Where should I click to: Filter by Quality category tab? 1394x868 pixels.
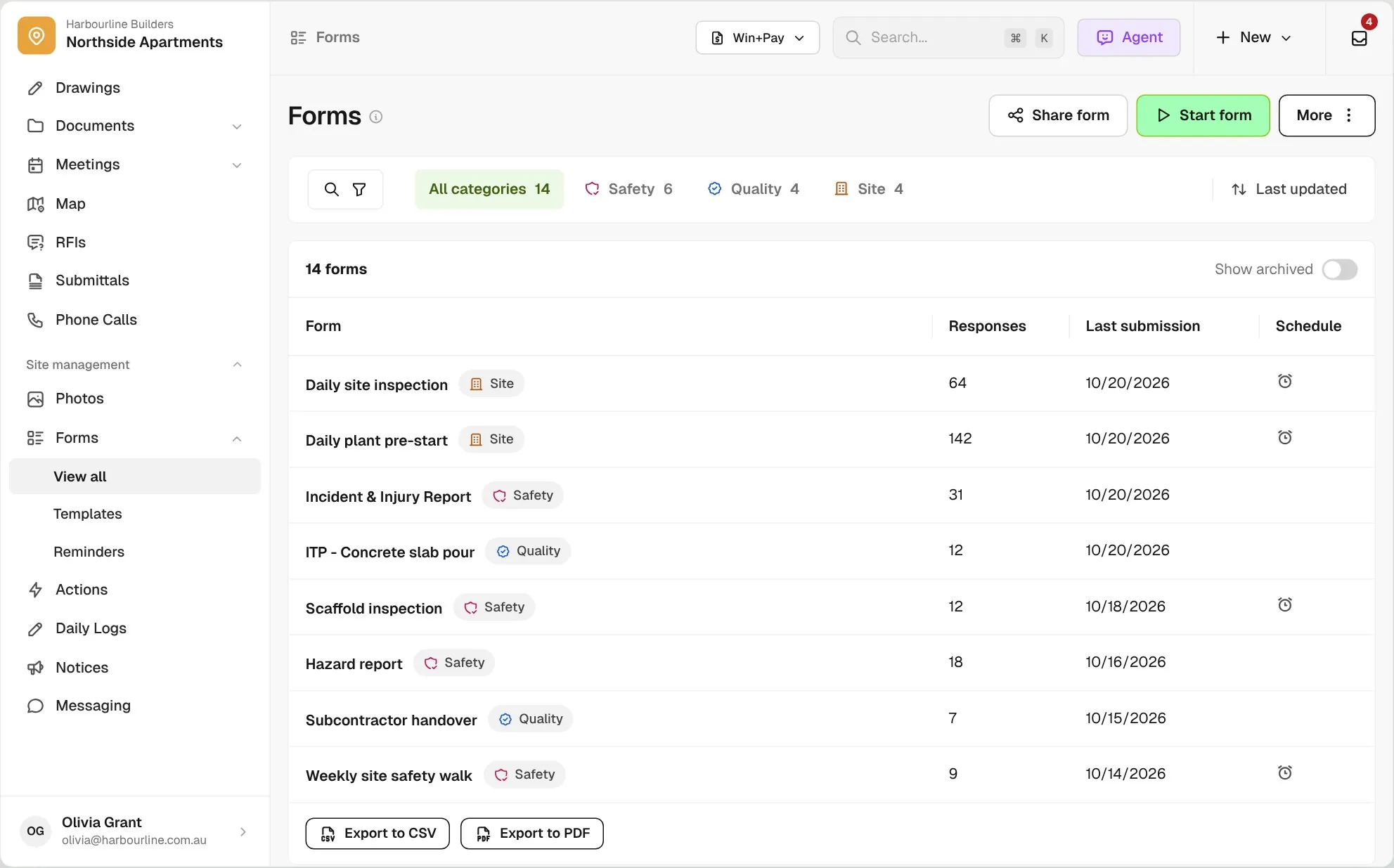tap(753, 189)
